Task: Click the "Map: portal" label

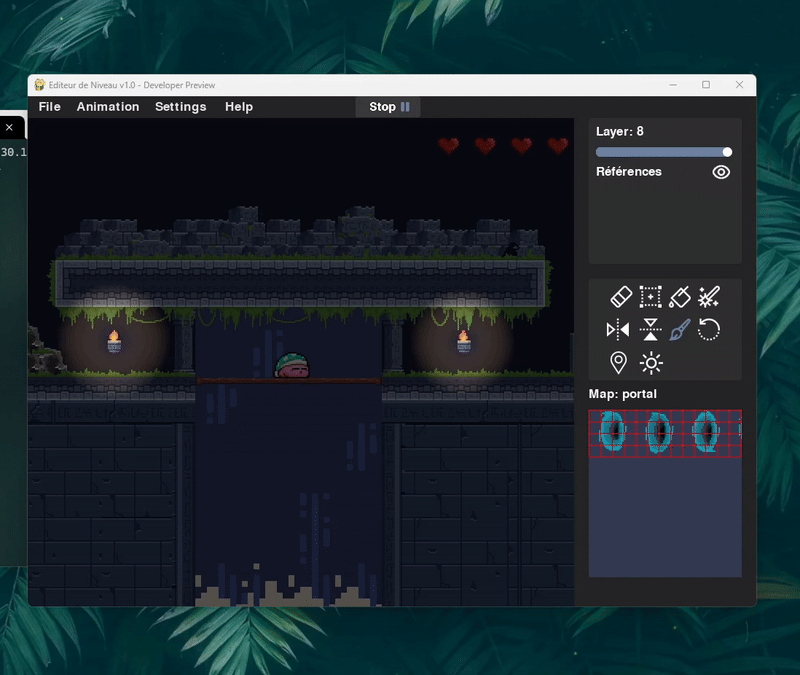Action: coord(622,394)
